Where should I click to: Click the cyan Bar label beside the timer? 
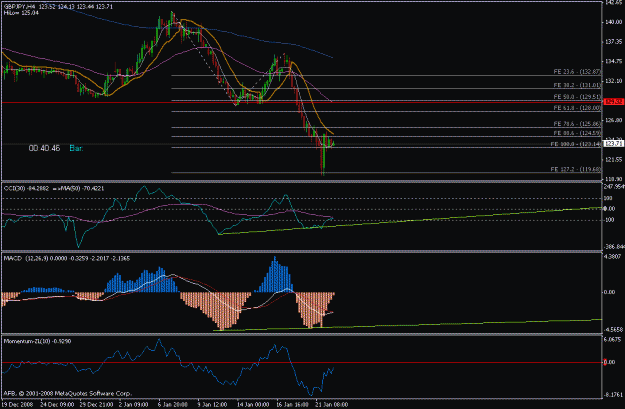click(76, 148)
